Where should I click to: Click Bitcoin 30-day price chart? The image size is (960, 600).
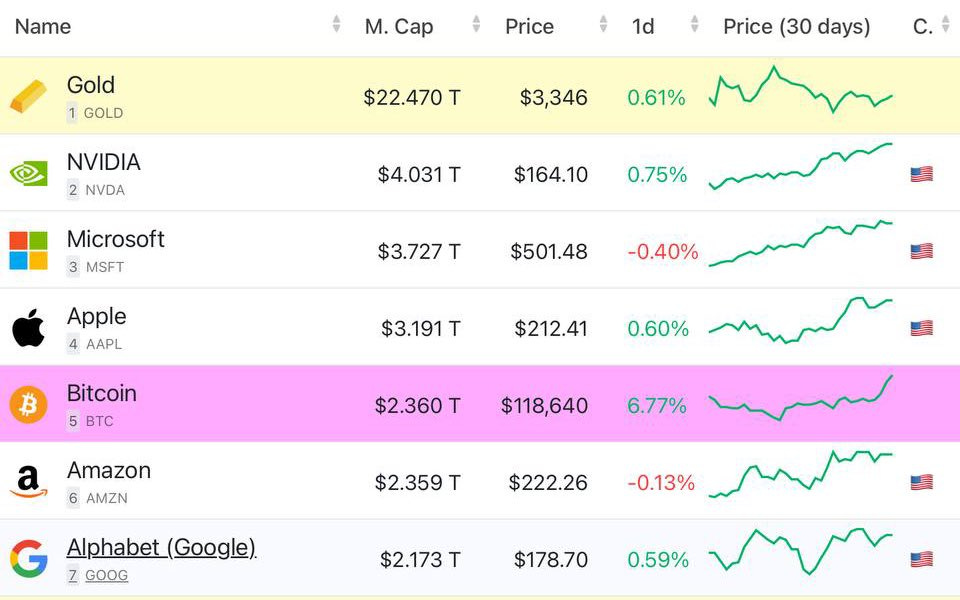[801, 397]
